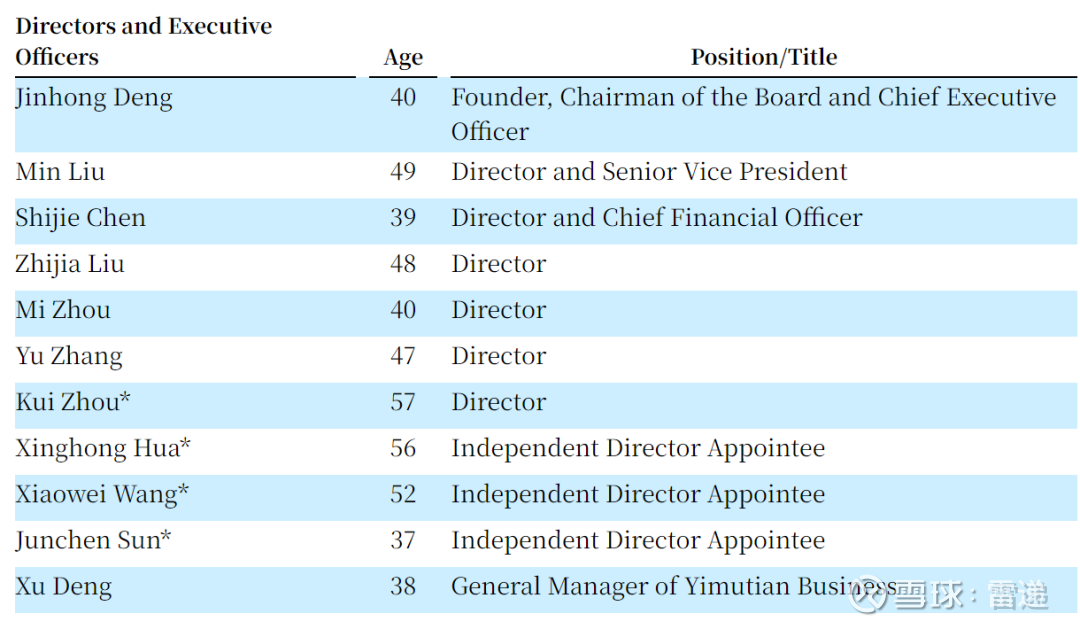Select the name Zhijia Liu

[x=70, y=264]
